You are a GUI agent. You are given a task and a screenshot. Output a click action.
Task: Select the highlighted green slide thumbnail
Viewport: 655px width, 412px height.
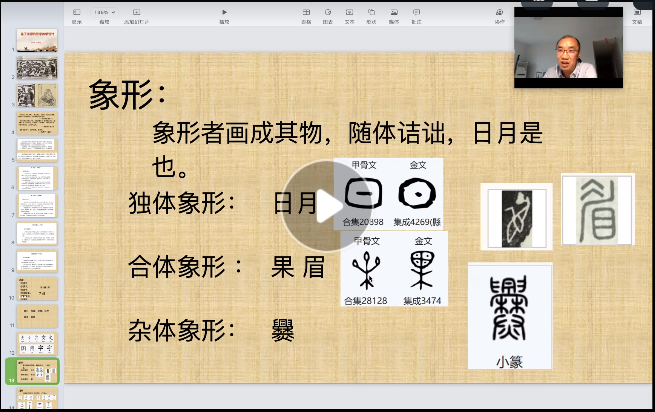[x=37, y=371]
